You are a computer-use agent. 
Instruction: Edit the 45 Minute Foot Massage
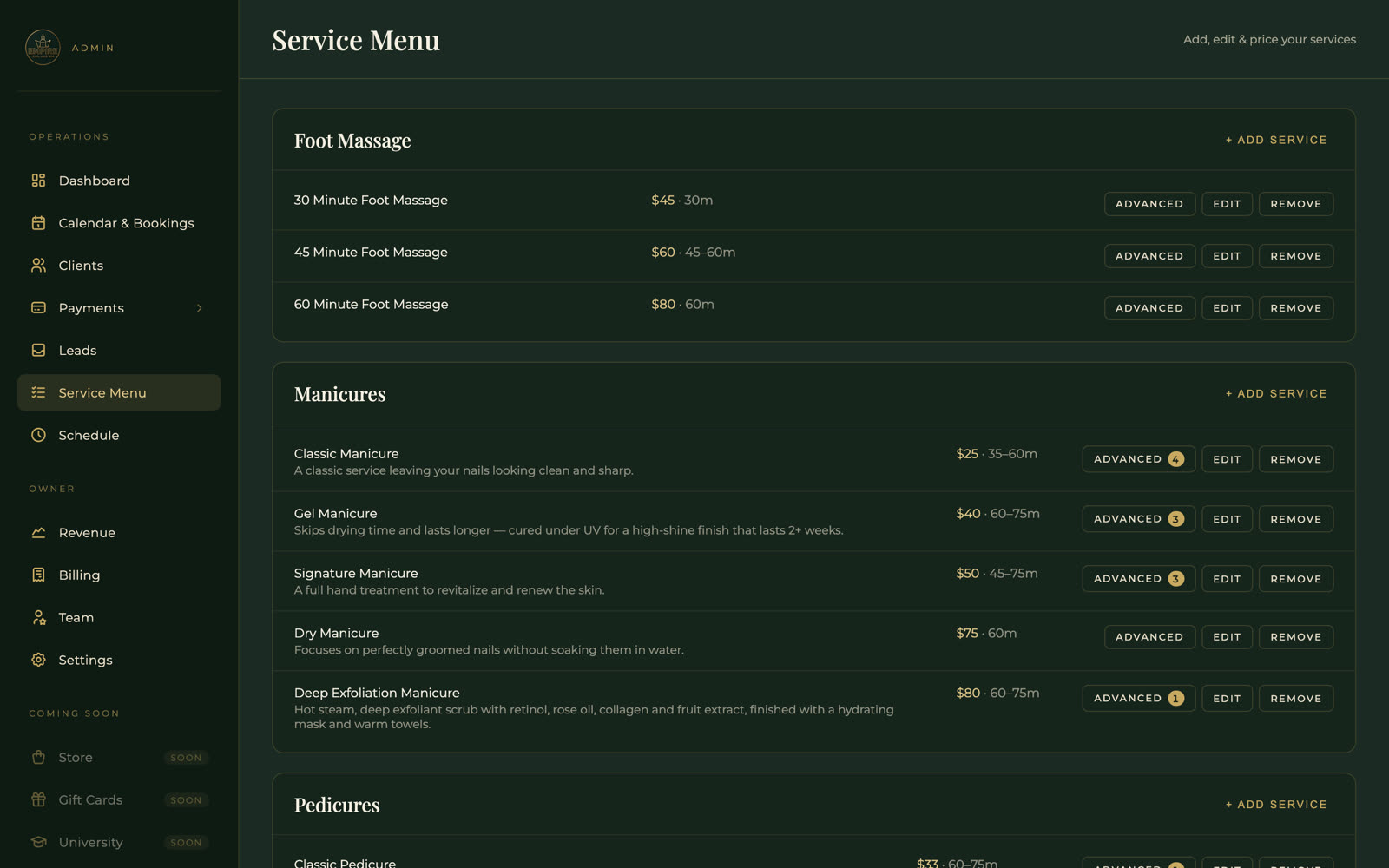click(x=1227, y=256)
